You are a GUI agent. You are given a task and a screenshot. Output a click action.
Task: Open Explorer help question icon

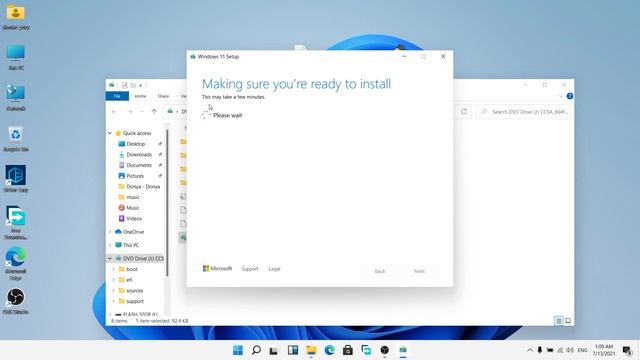(570, 96)
